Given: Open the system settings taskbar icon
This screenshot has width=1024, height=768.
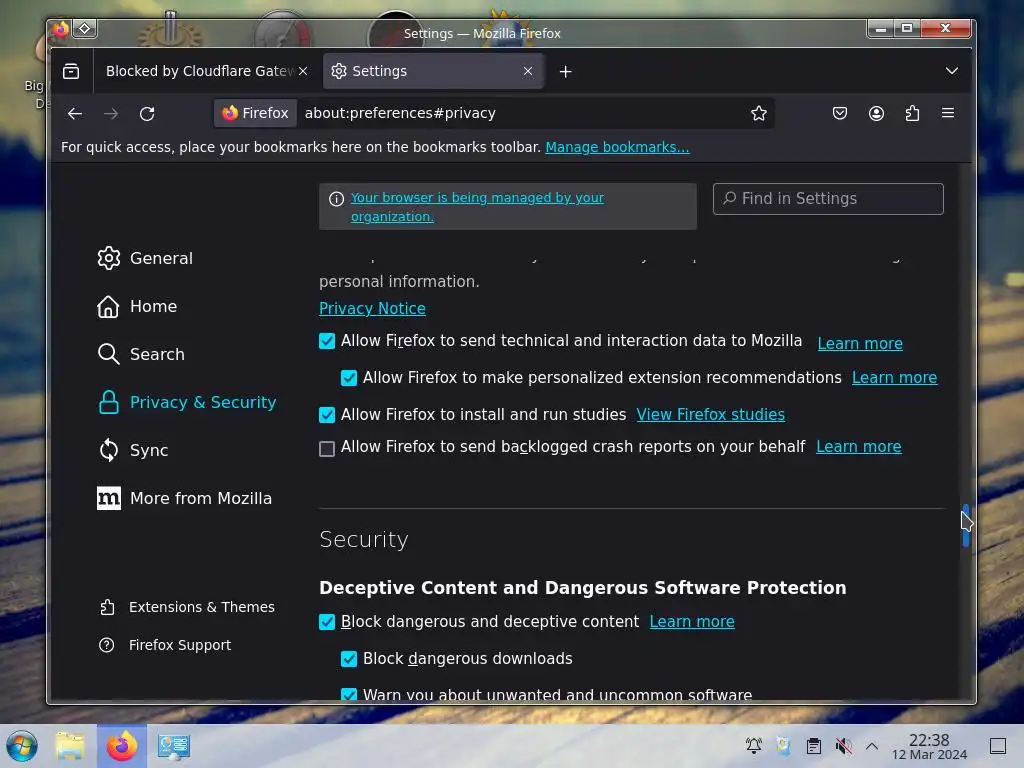Looking at the screenshot, I should [173, 746].
